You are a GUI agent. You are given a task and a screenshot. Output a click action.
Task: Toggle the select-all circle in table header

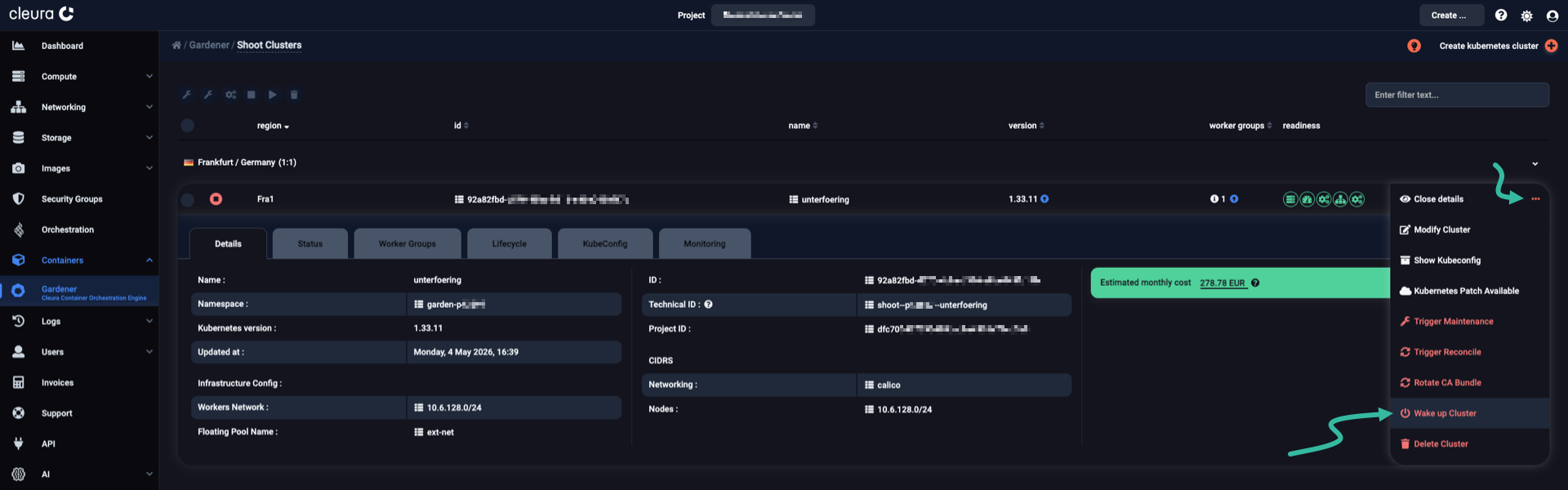[188, 126]
